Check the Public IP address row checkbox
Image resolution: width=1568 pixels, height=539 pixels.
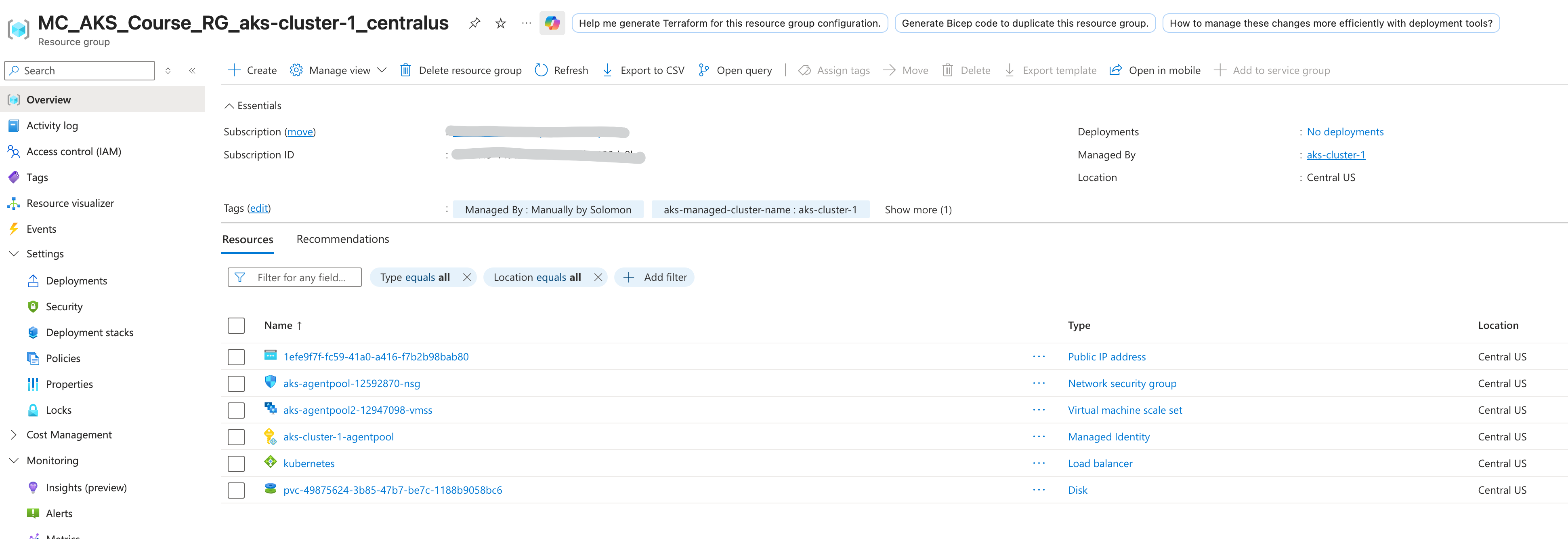[x=236, y=357]
